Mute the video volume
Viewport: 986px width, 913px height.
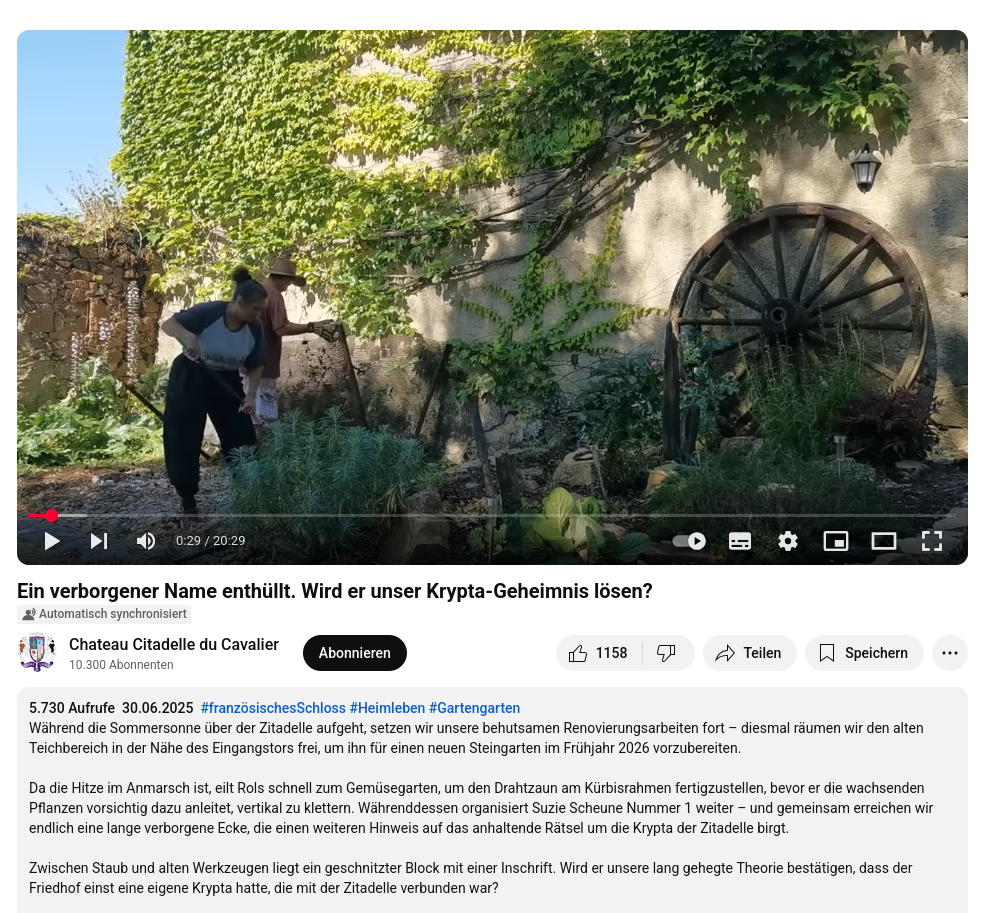pos(146,541)
